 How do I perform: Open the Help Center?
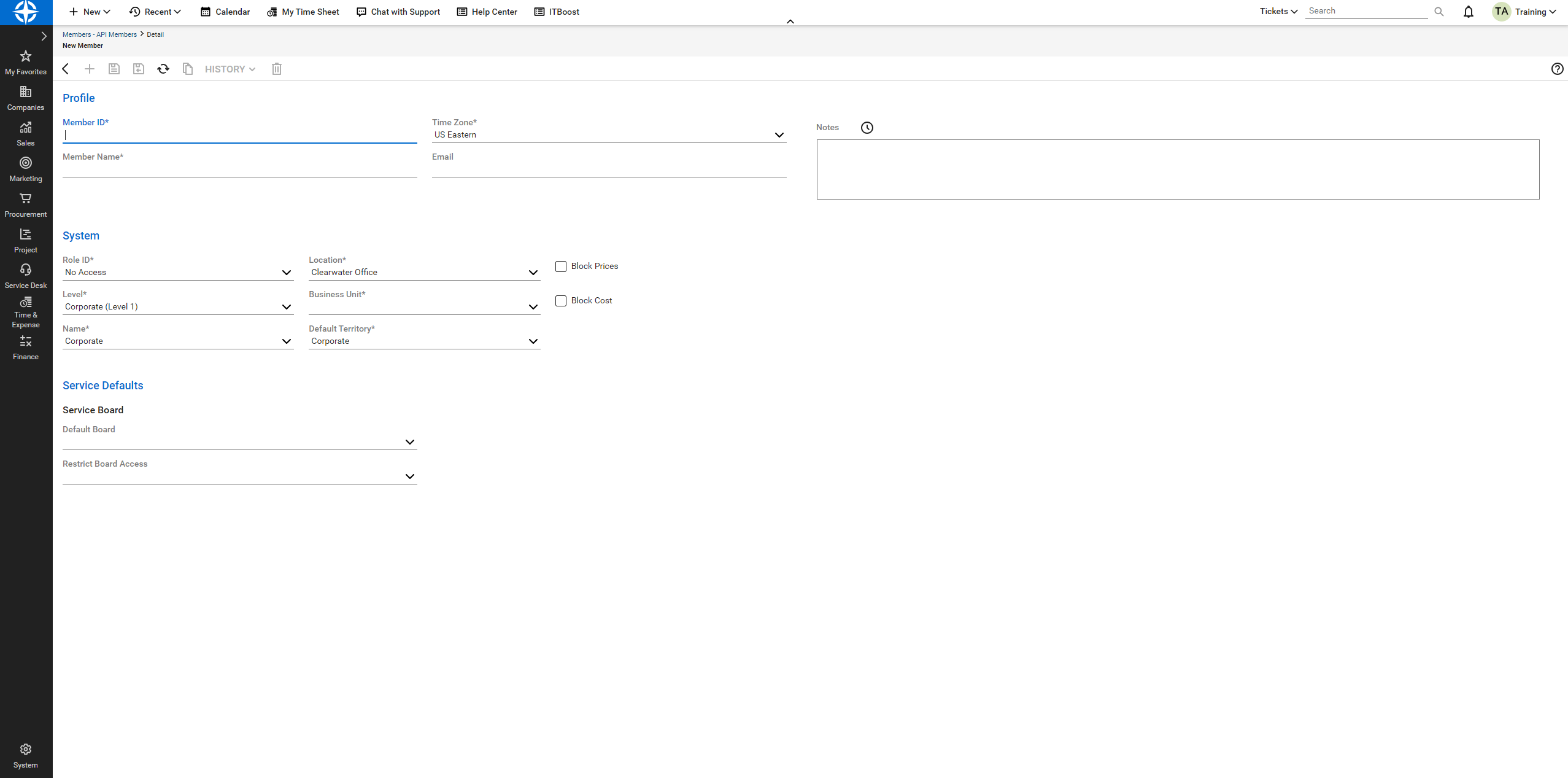(487, 12)
